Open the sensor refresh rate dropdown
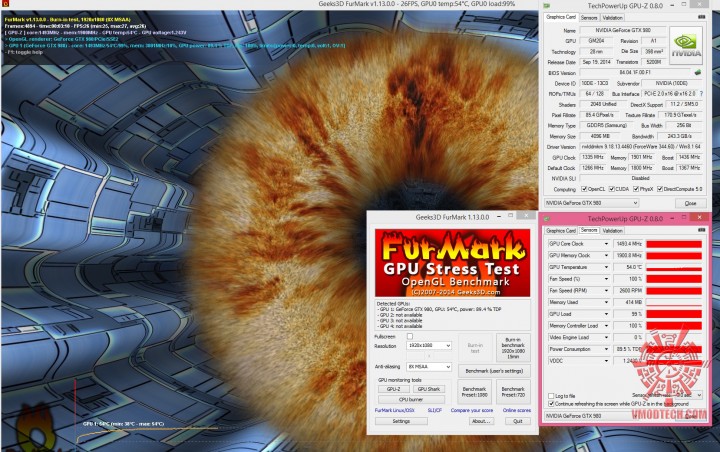The width and height of the screenshot is (720, 452). click(x=689, y=395)
